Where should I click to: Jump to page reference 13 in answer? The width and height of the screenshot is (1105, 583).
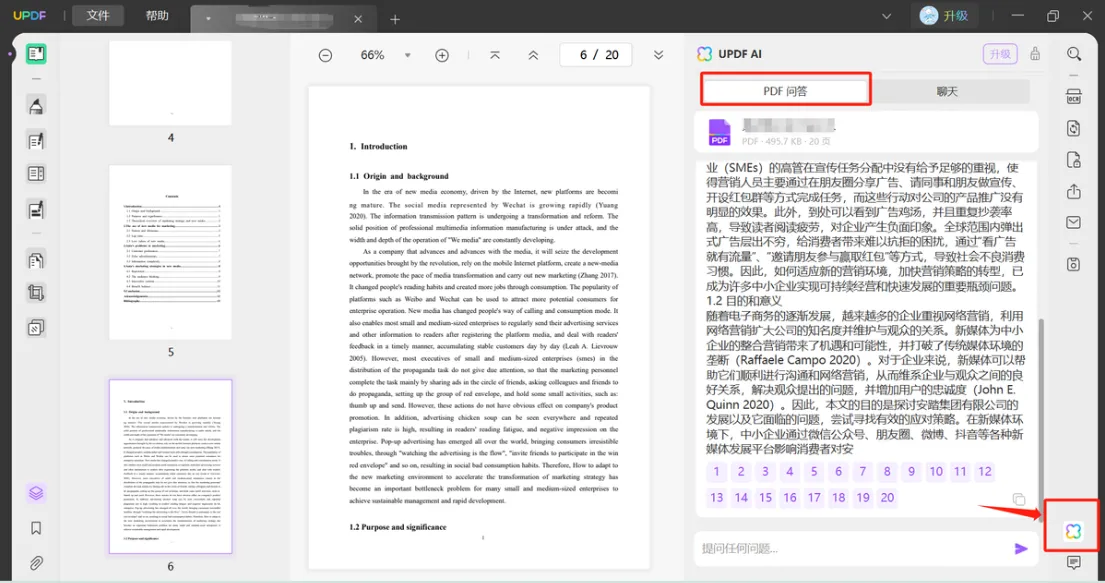click(717, 498)
